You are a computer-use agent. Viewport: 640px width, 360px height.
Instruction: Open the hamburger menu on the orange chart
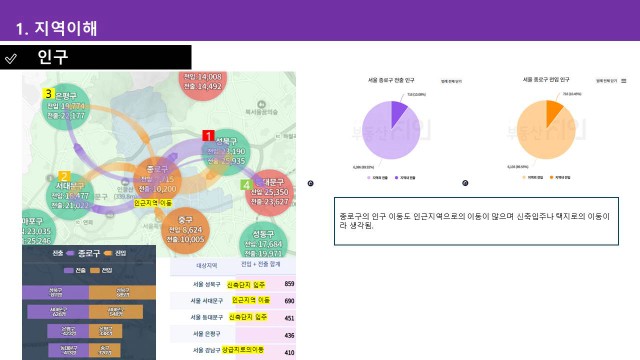point(624,81)
